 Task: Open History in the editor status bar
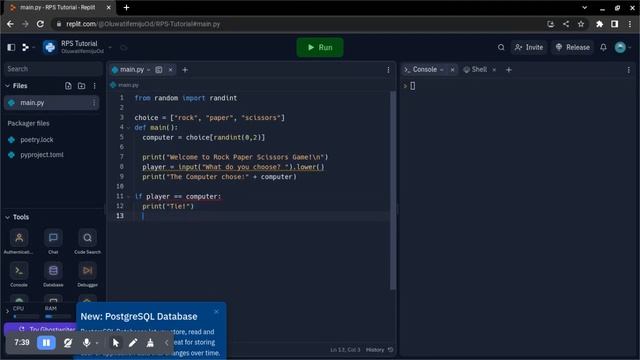(x=379, y=350)
